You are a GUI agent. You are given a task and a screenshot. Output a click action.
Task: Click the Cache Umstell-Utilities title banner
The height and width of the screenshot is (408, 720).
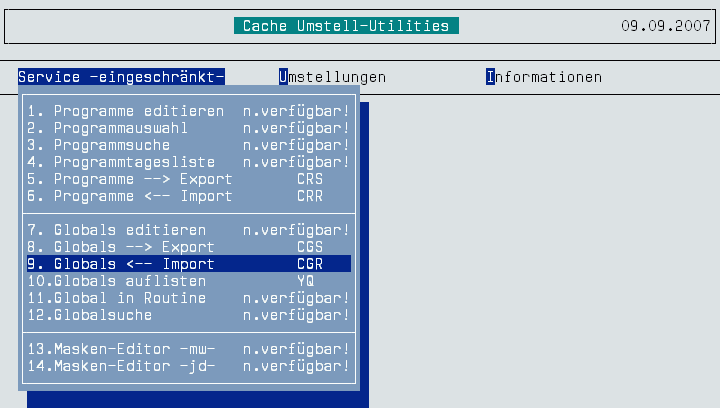point(346,26)
